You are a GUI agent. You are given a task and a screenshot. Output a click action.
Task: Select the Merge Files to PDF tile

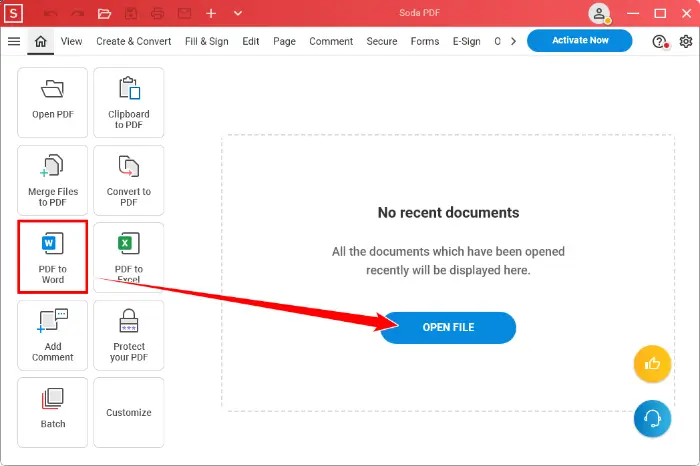pyautogui.click(x=52, y=180)
